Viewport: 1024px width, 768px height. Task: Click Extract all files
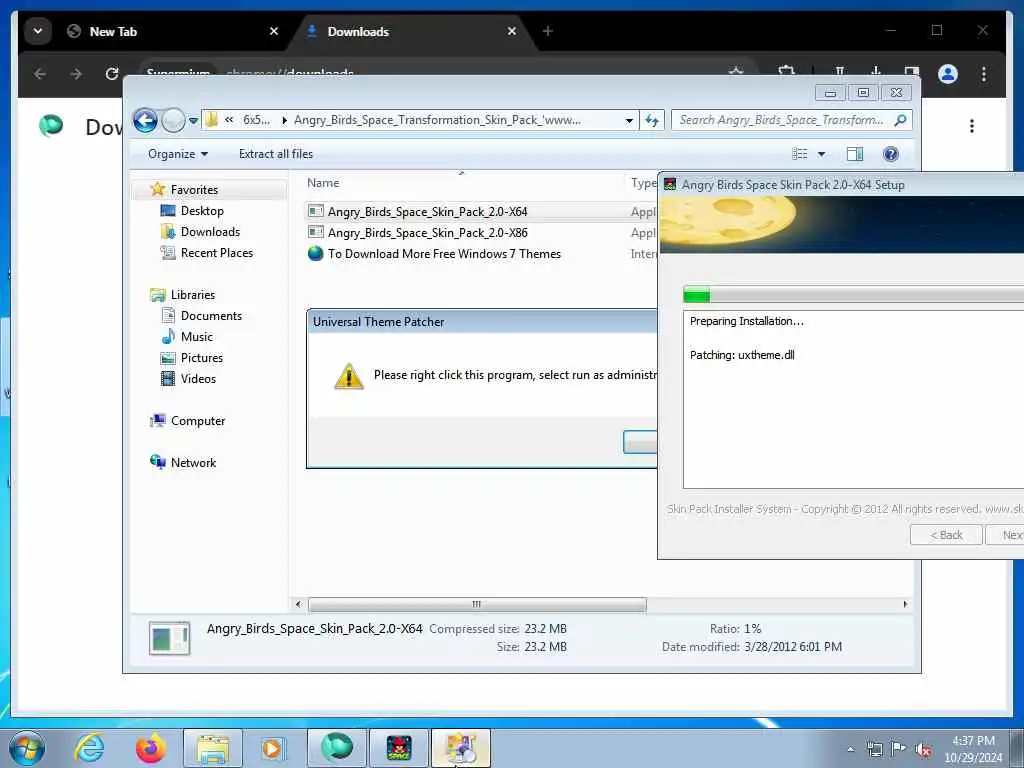coord(276,154)
